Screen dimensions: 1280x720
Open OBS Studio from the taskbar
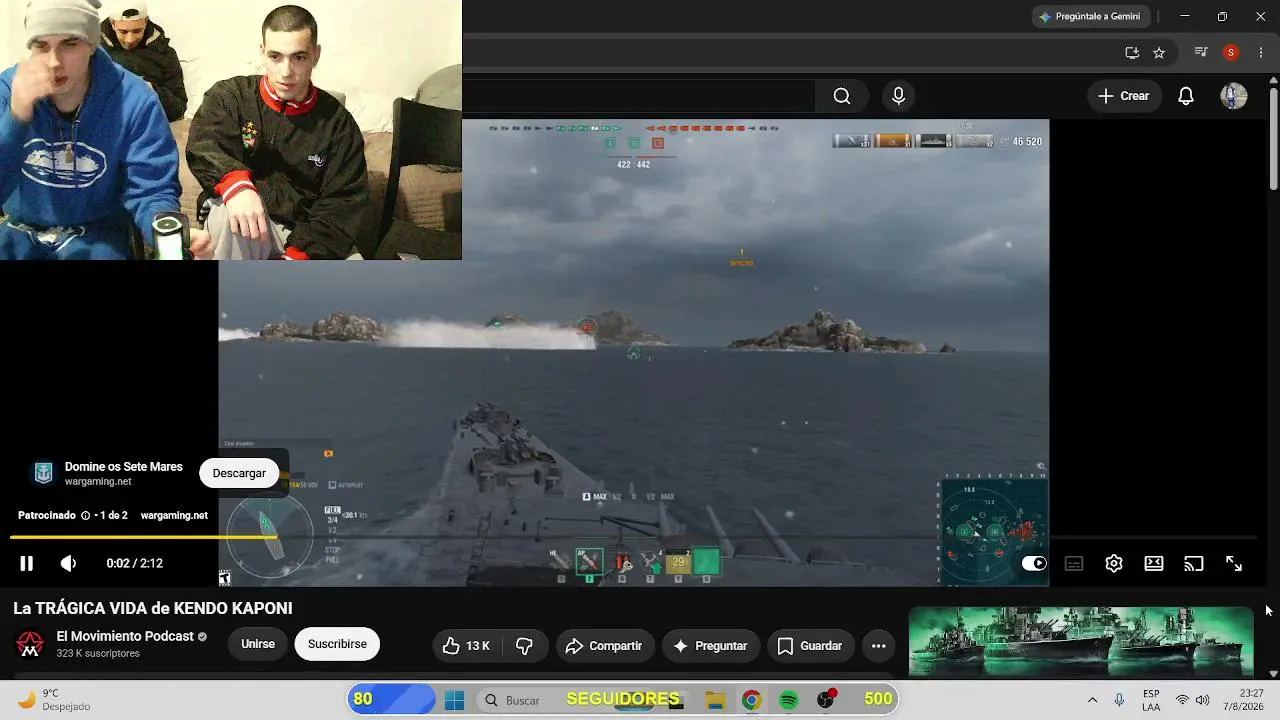pyautogui.click(x=825, y=700)
